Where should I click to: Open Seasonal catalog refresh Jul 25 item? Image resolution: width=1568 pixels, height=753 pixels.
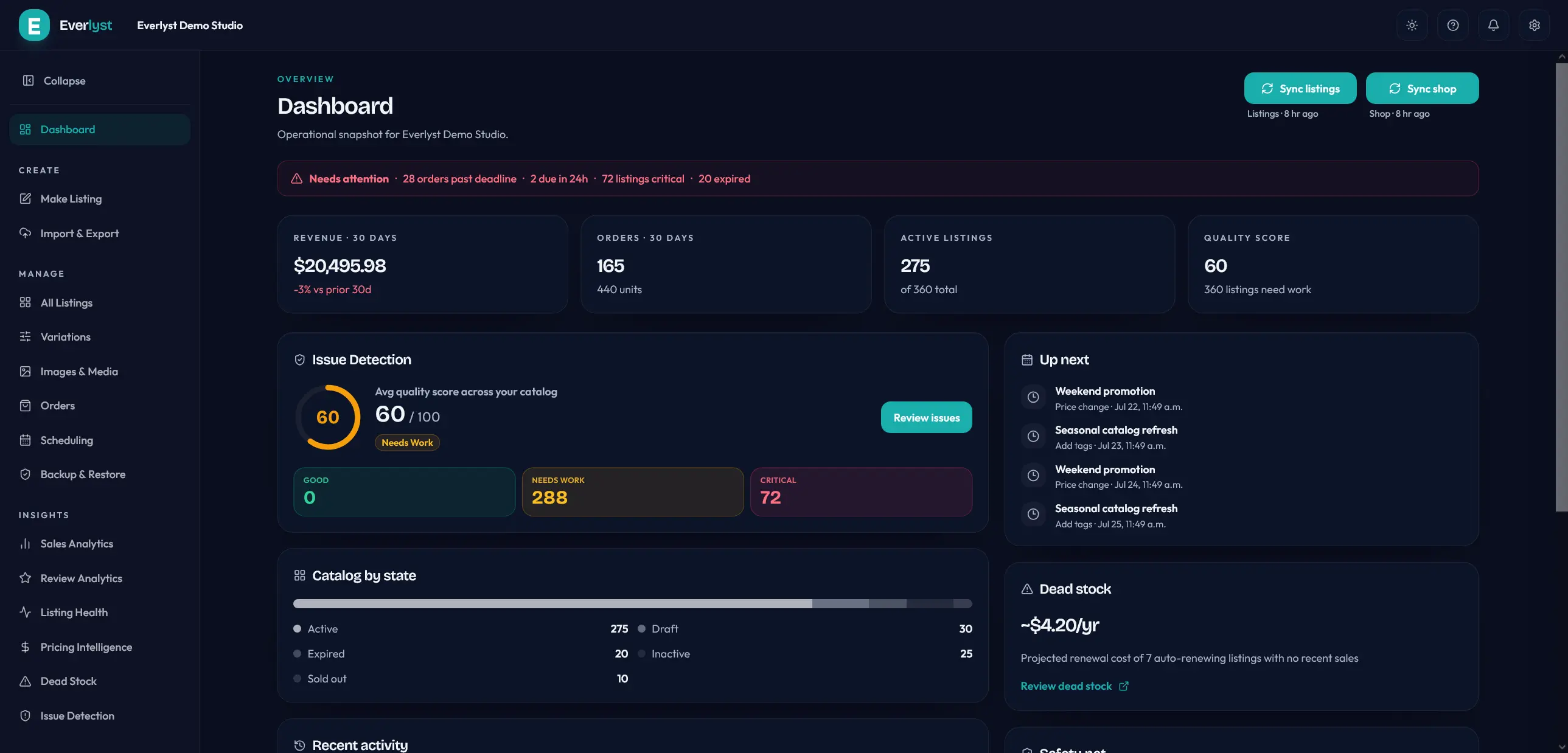pos(1242,516)
